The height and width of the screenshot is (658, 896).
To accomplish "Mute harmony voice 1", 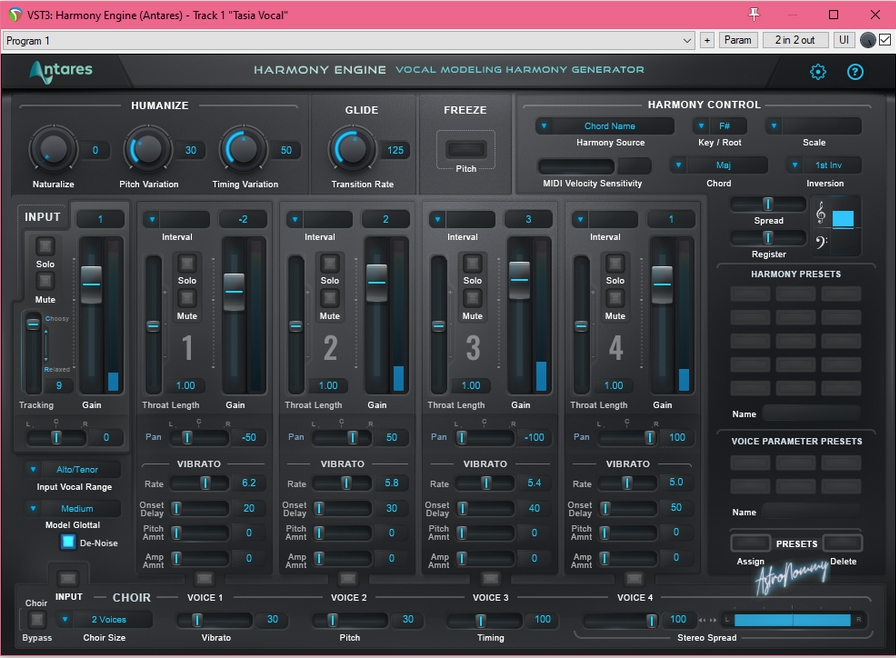I will pos(187,298).
